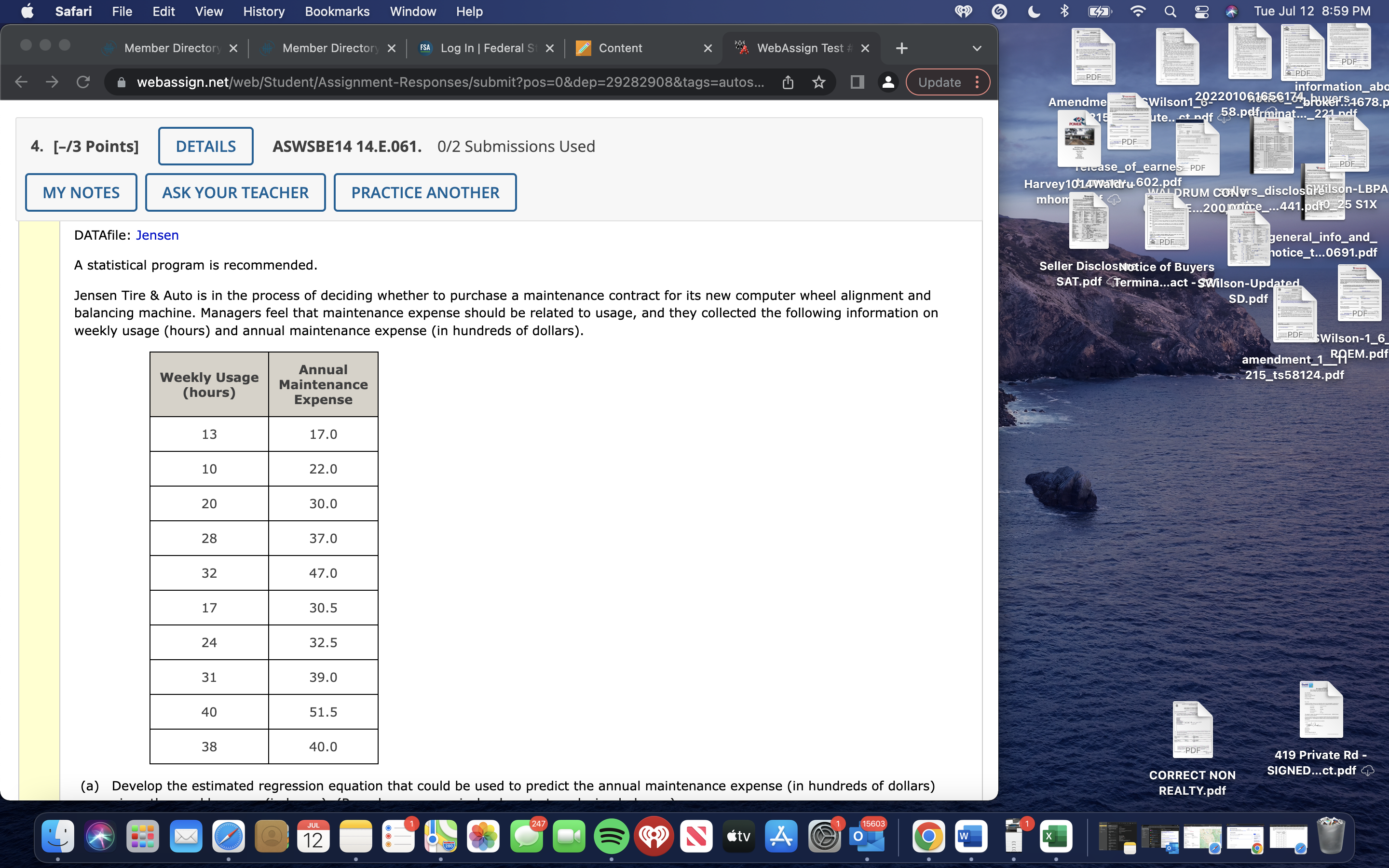
Task: Toggle the bookmark favorites star in address bar
Action: coord(819,82)
